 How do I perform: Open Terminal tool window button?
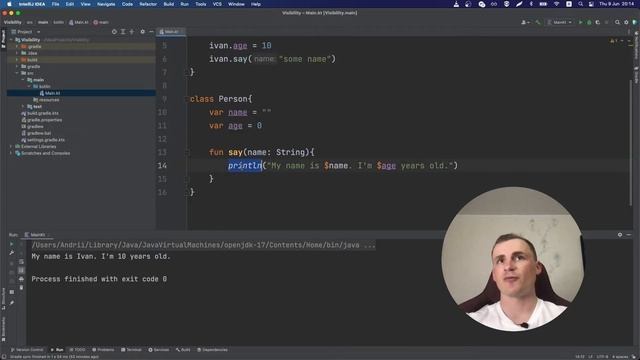point(131,350)
